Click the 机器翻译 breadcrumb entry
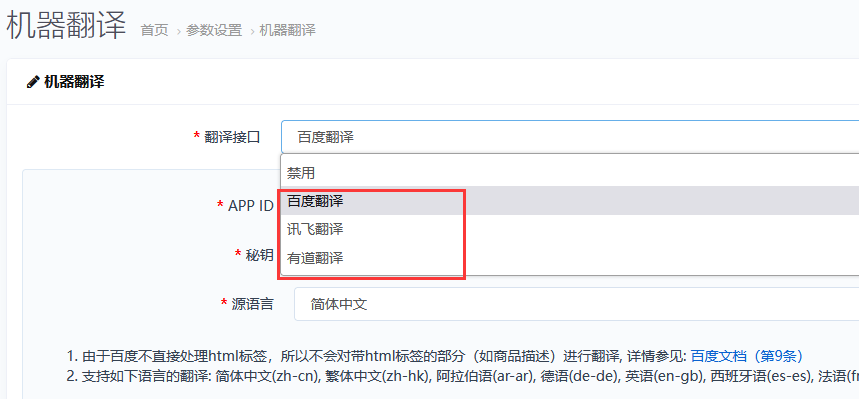The image size is (859, 399). pos(288,30)
